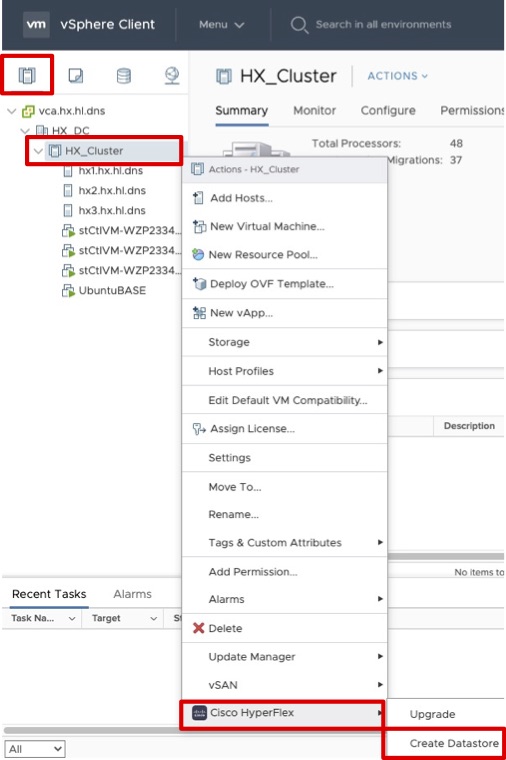Click the vCenter icon for vca.hx.hl.dns
Viewport: 506px width, 760px height.
(29, 111)
